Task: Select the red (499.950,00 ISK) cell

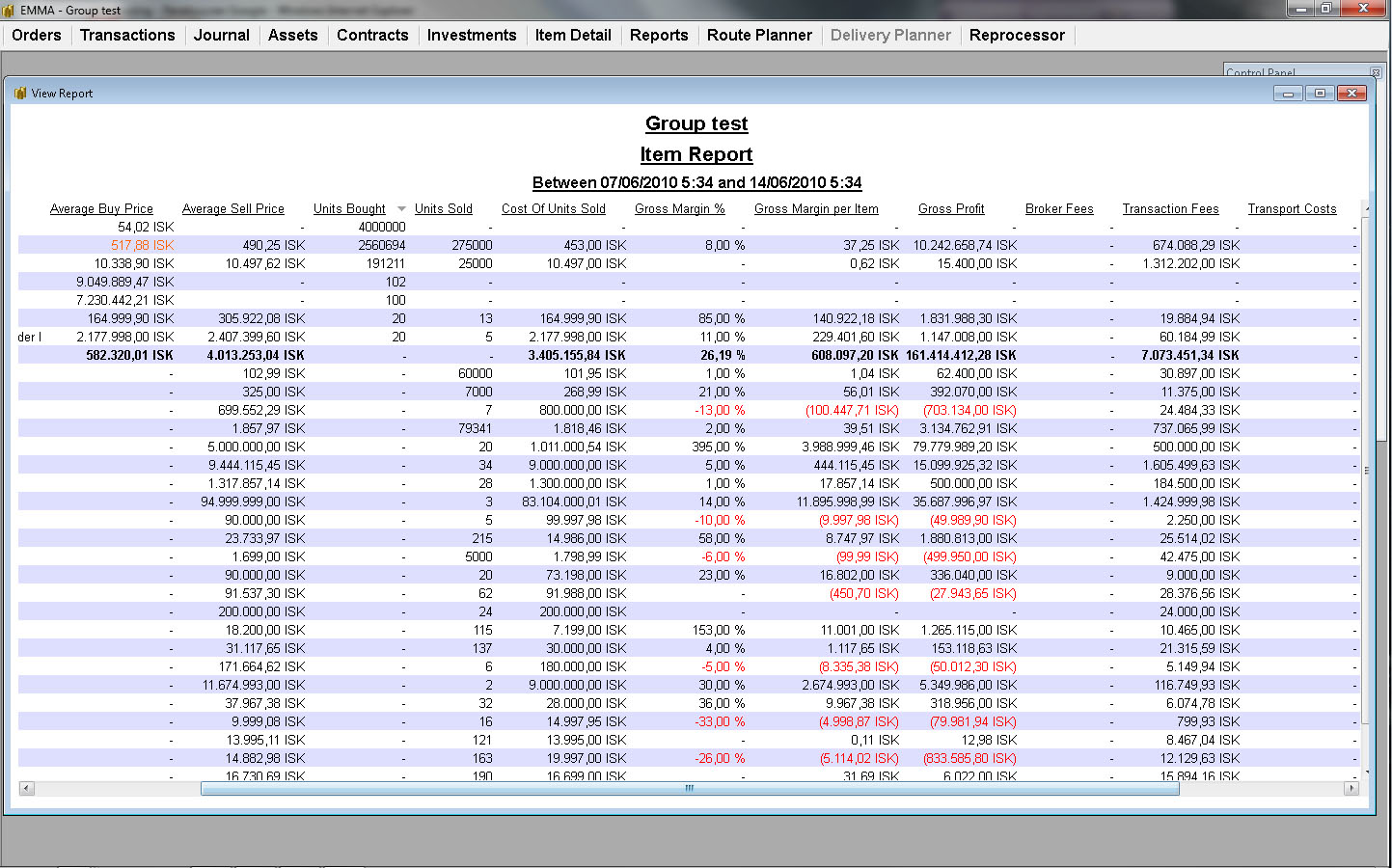Action: (x=969, y=556)
